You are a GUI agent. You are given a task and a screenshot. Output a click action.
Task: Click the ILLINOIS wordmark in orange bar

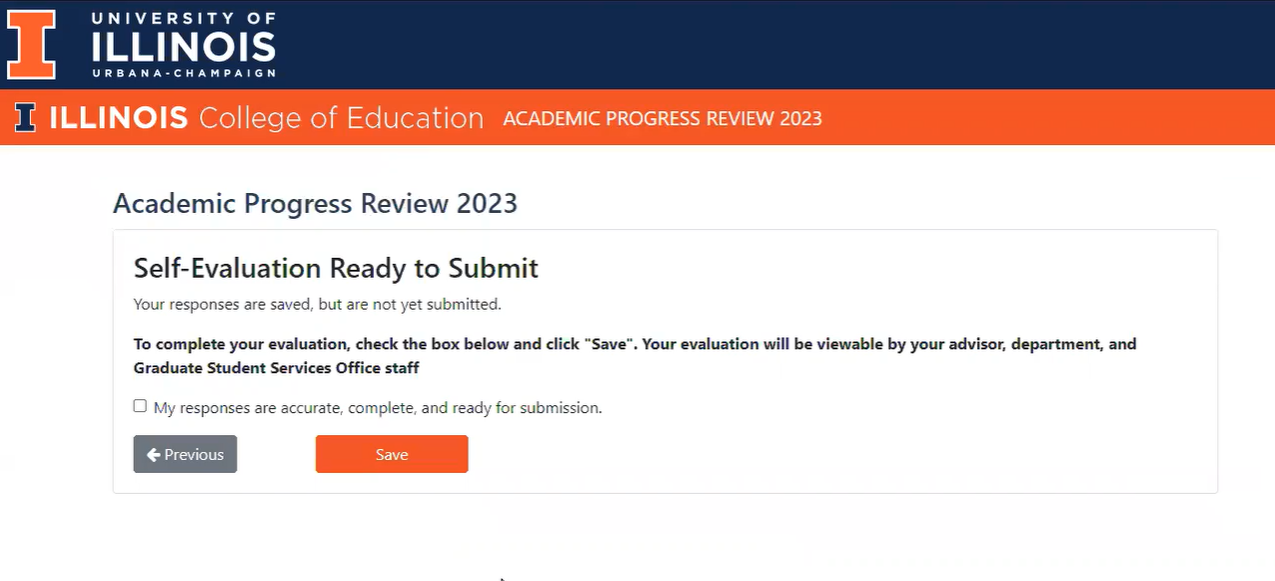click(118, 118)
